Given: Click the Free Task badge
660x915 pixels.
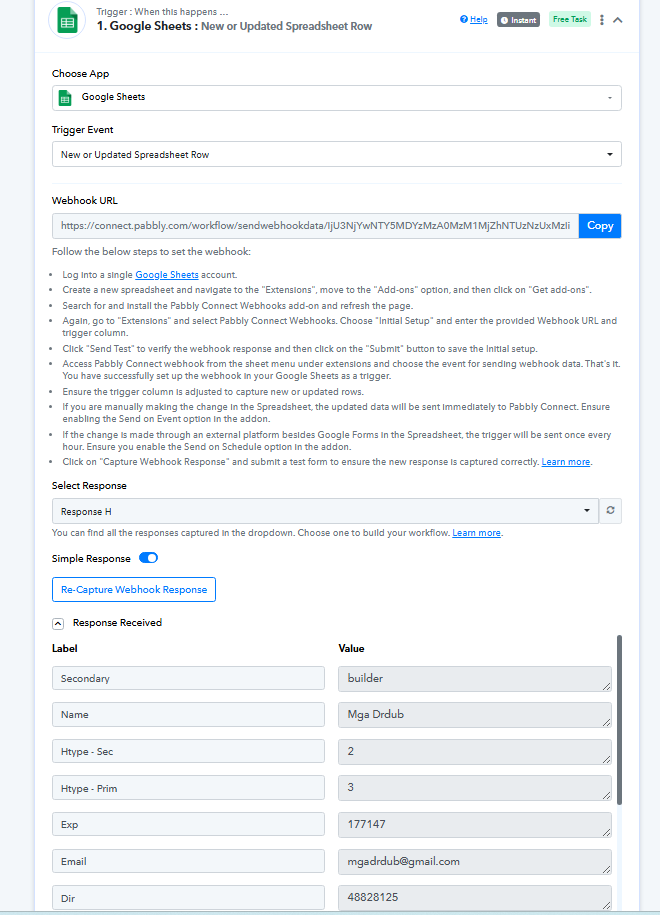Looking at the screenshot, I should point(570,19).
